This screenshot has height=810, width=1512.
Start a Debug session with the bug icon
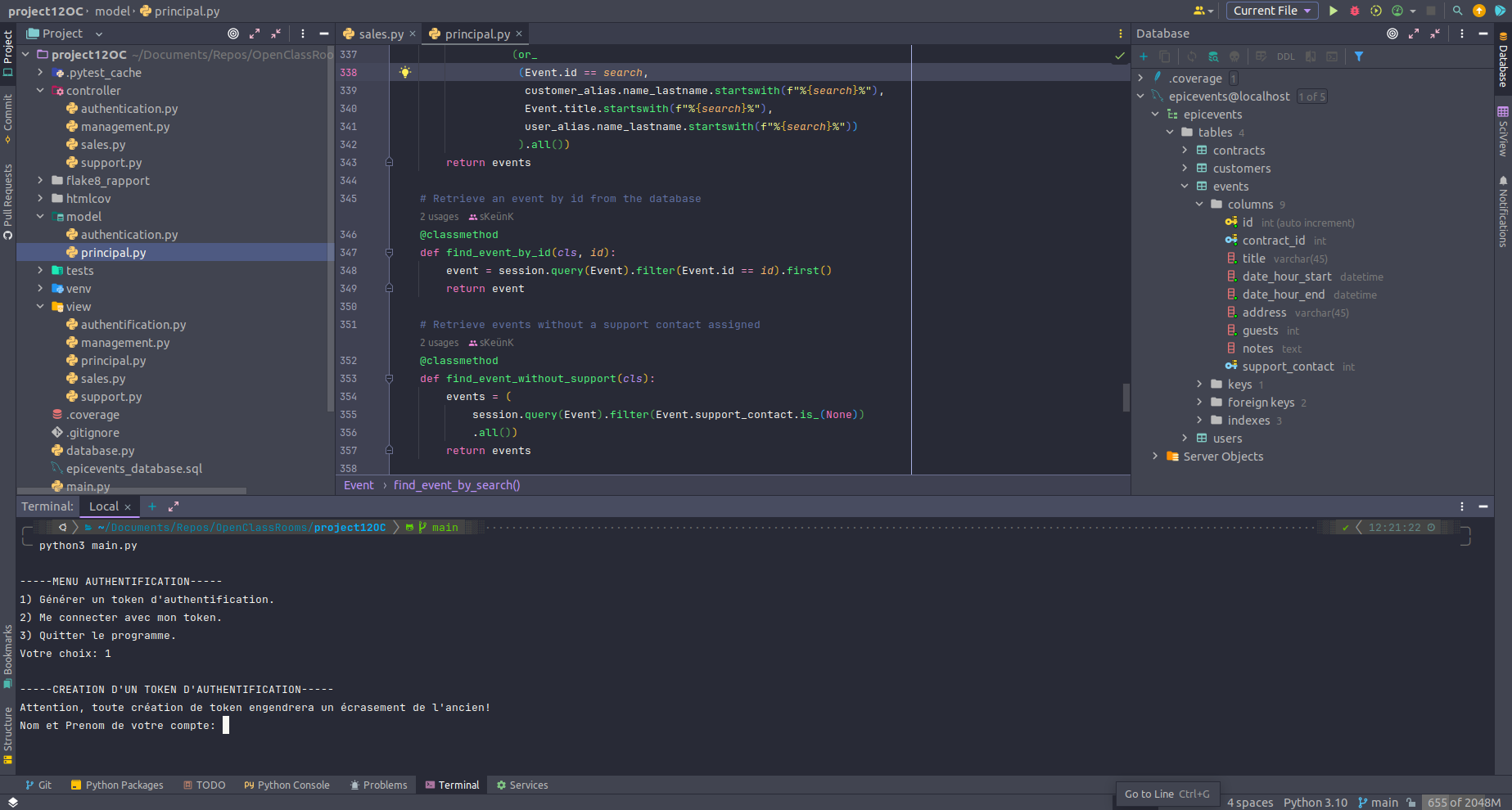point(1355,11)
